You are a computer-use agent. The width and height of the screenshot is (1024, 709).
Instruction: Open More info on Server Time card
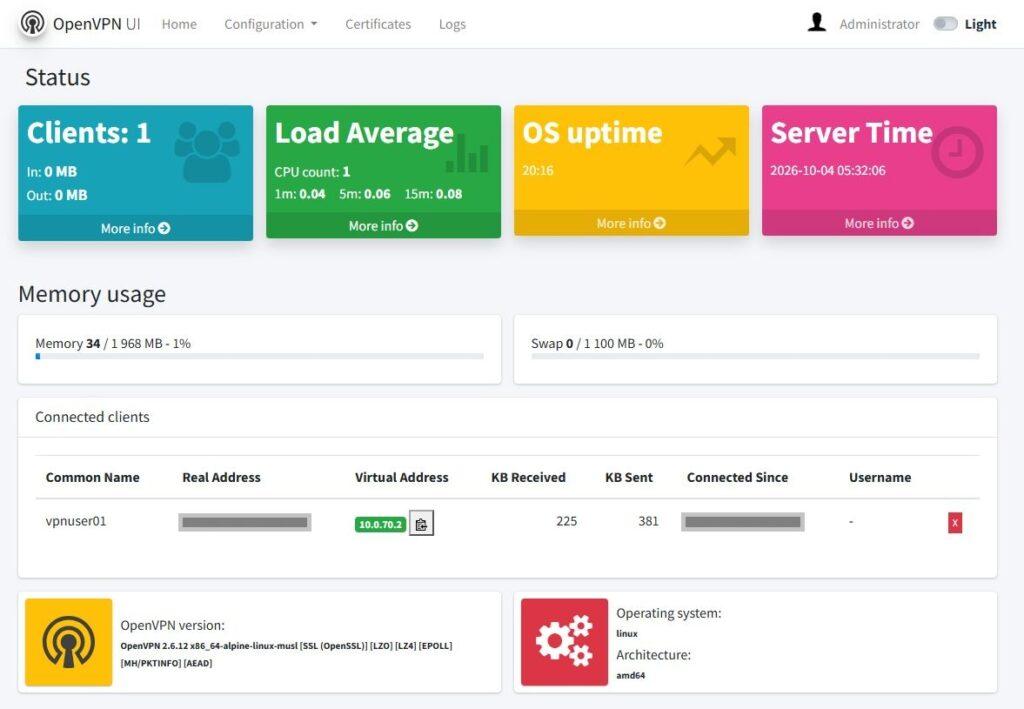(879, 223)
